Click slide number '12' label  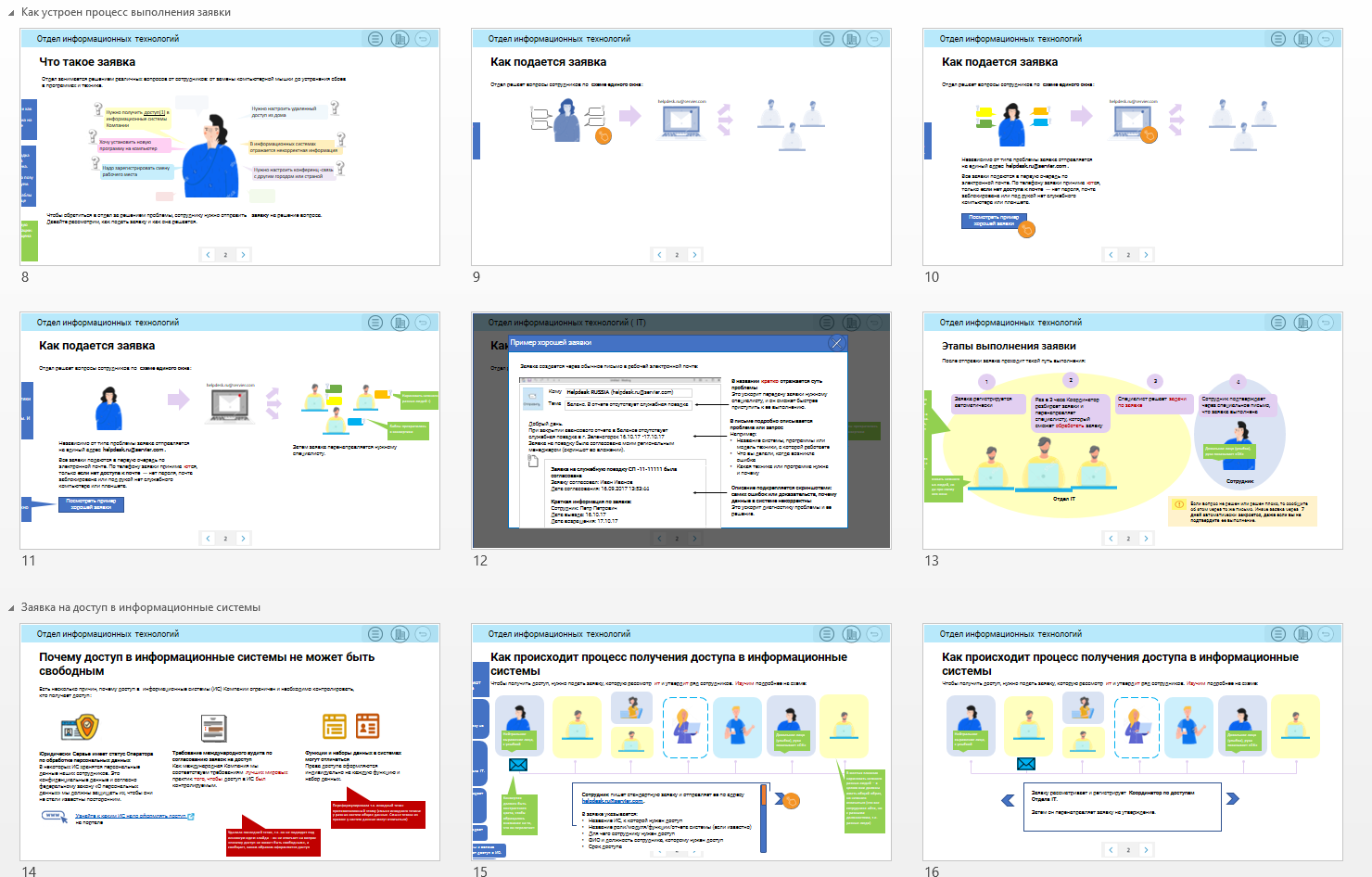coord(480,561)
